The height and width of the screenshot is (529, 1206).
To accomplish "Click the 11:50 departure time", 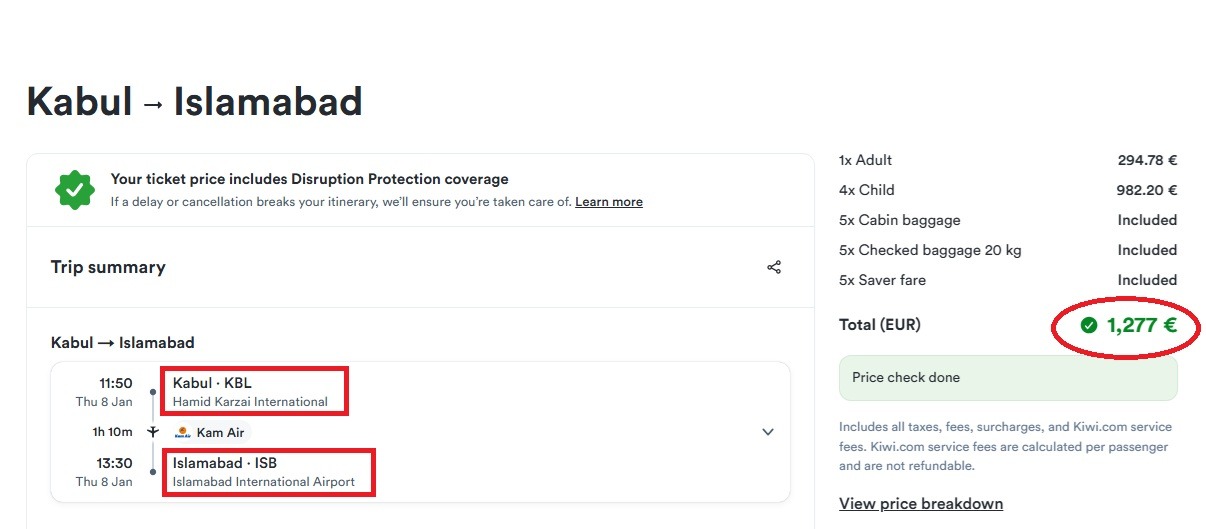I will click(x=116, y=383).
